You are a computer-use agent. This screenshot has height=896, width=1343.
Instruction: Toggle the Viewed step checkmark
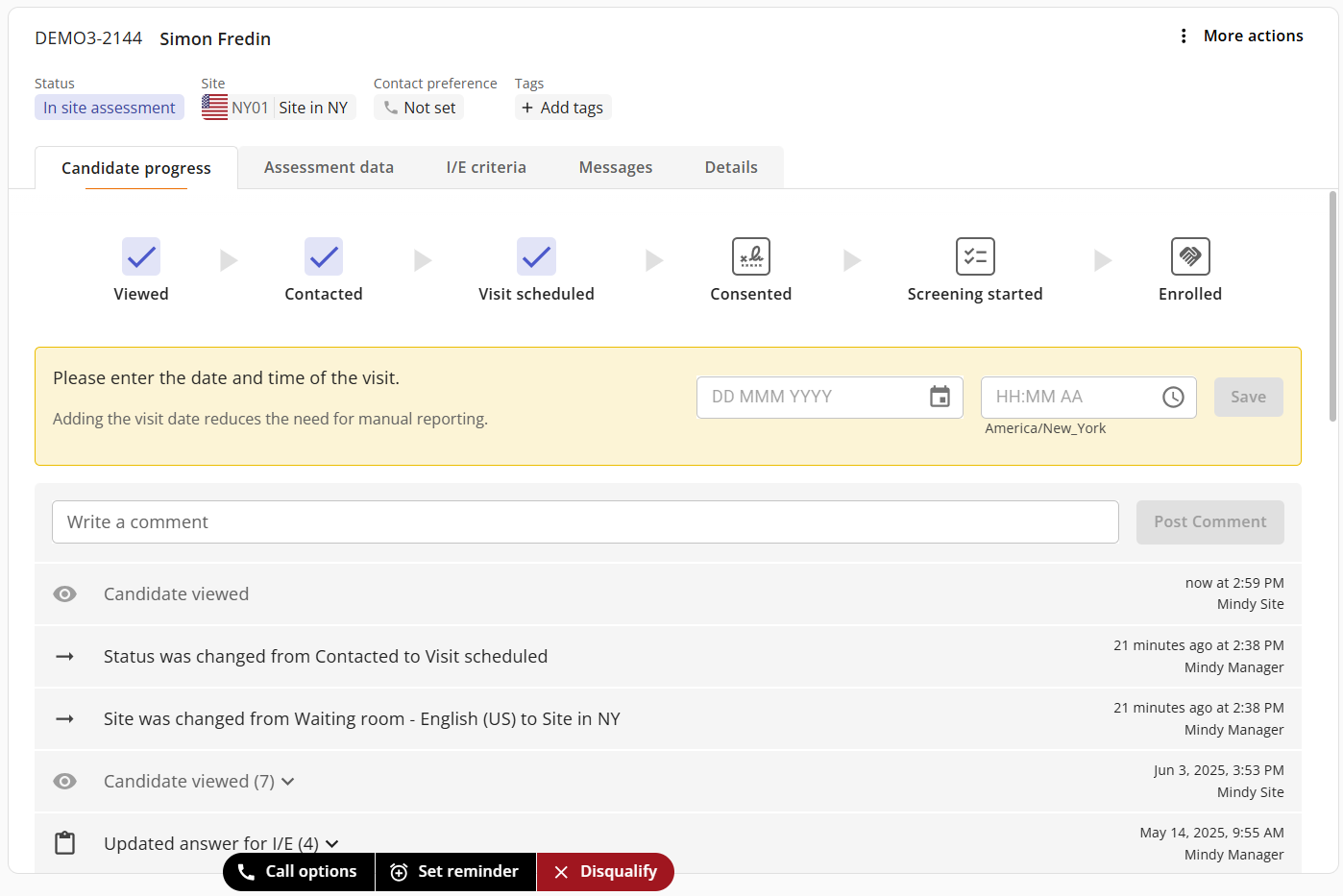[141, 256]
